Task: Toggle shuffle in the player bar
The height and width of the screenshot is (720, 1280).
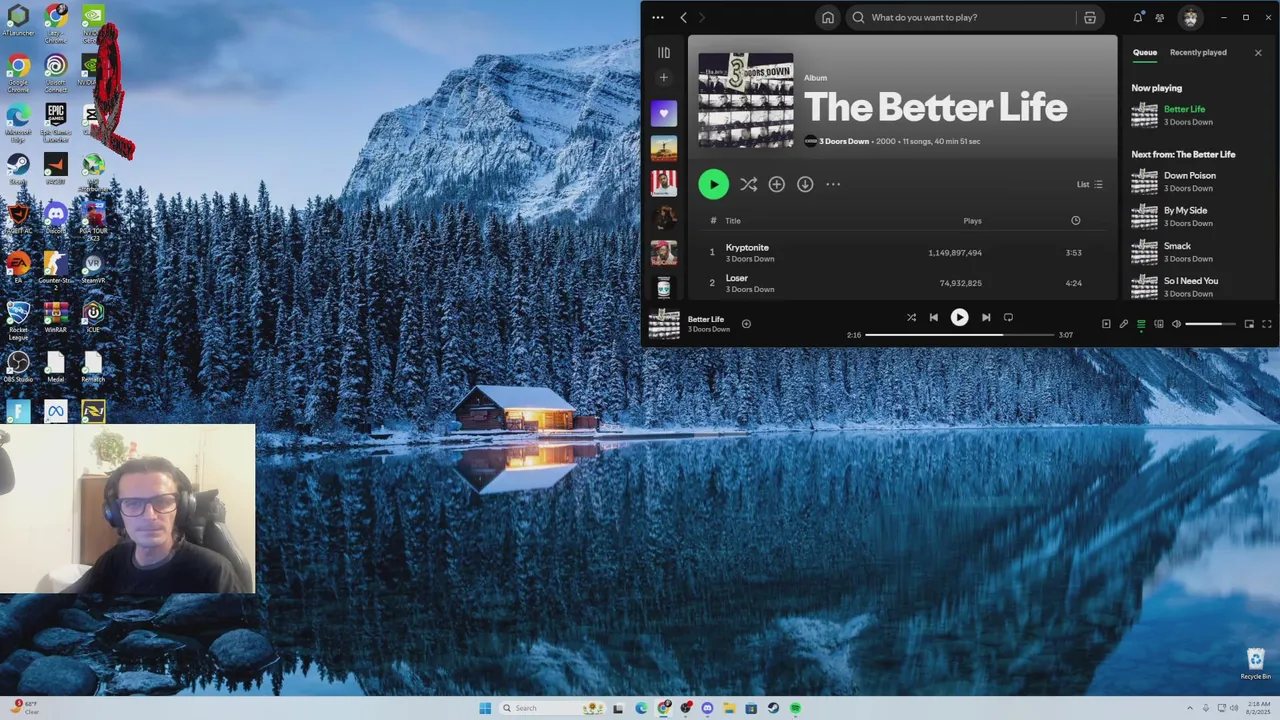Action: [x=911, y=317]
